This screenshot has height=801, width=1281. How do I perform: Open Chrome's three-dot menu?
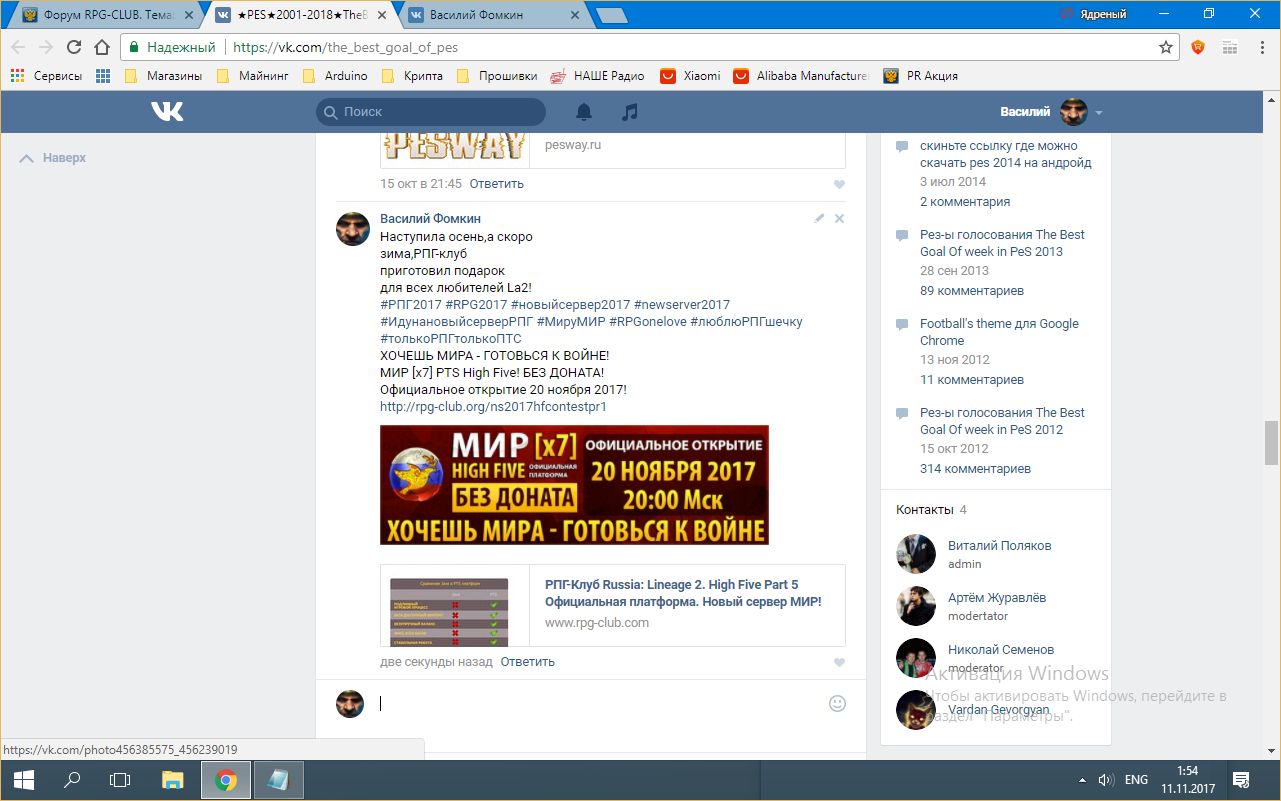point(1261,47)
